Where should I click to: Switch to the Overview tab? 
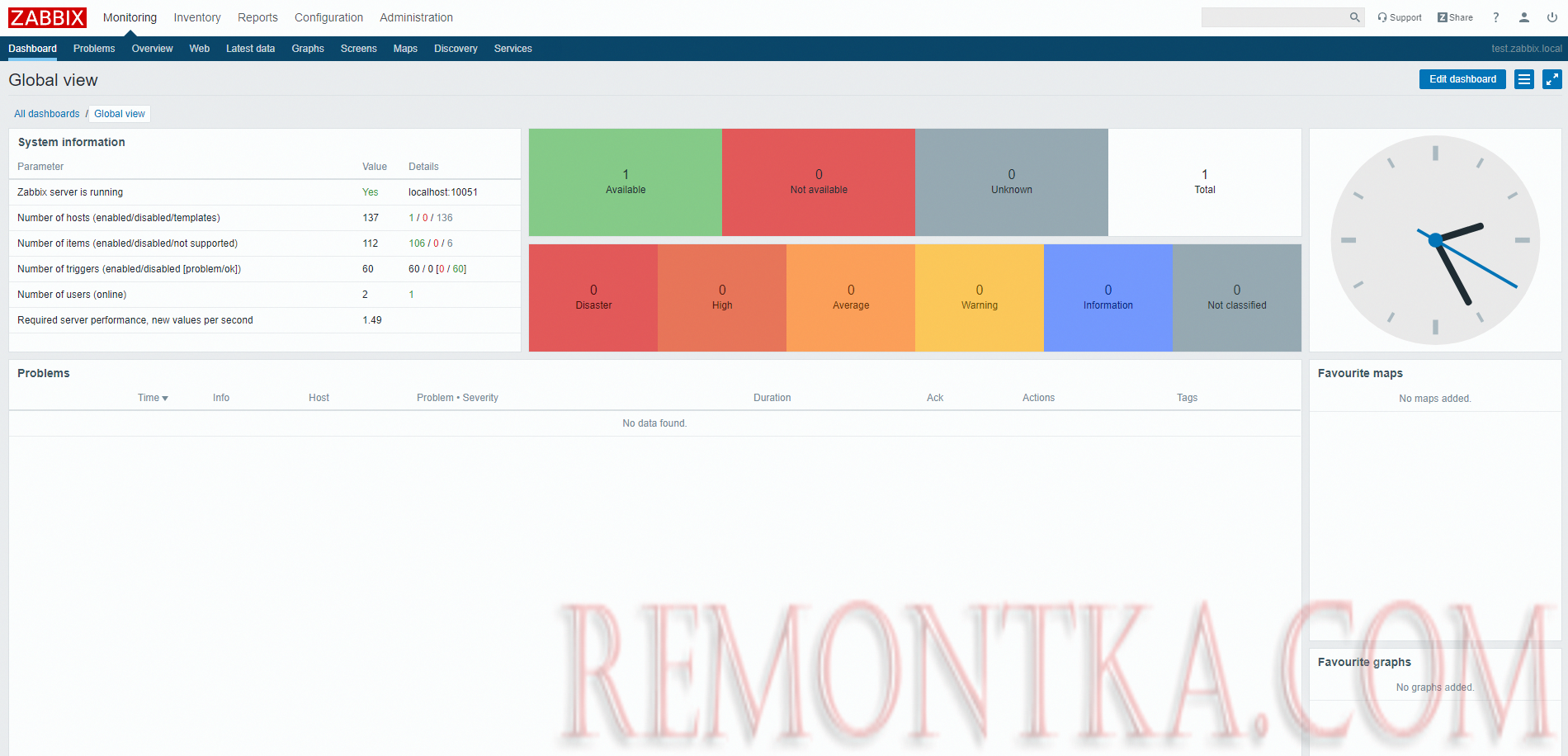pos(153,49)
